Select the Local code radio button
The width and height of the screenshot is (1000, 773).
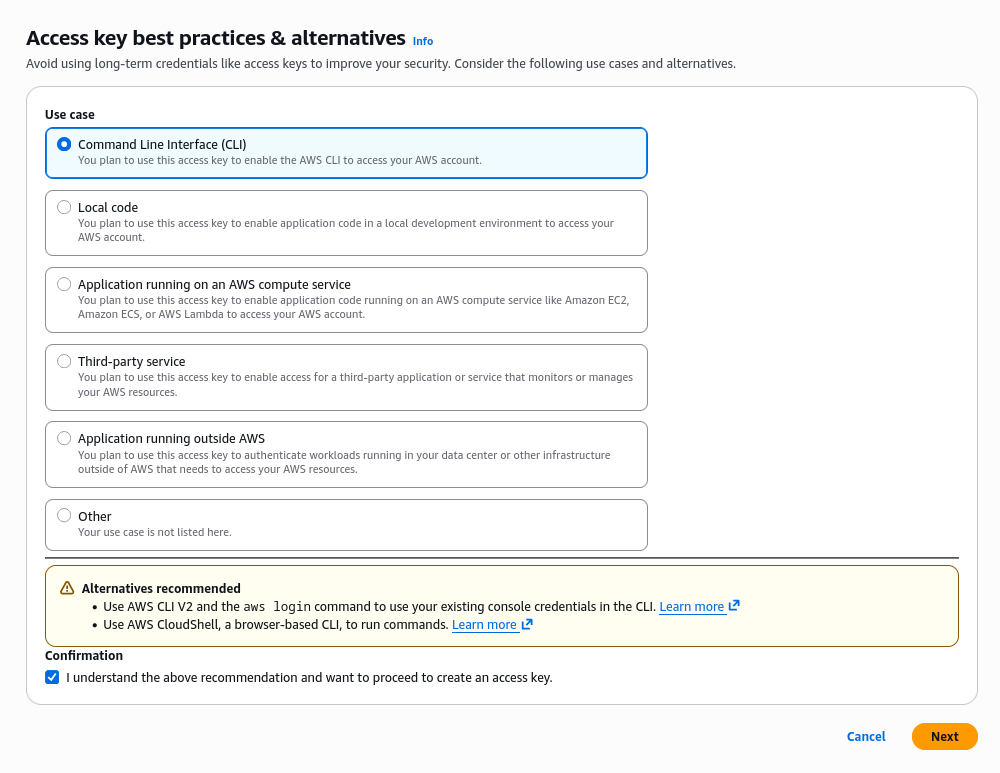(x=64, y=207)
